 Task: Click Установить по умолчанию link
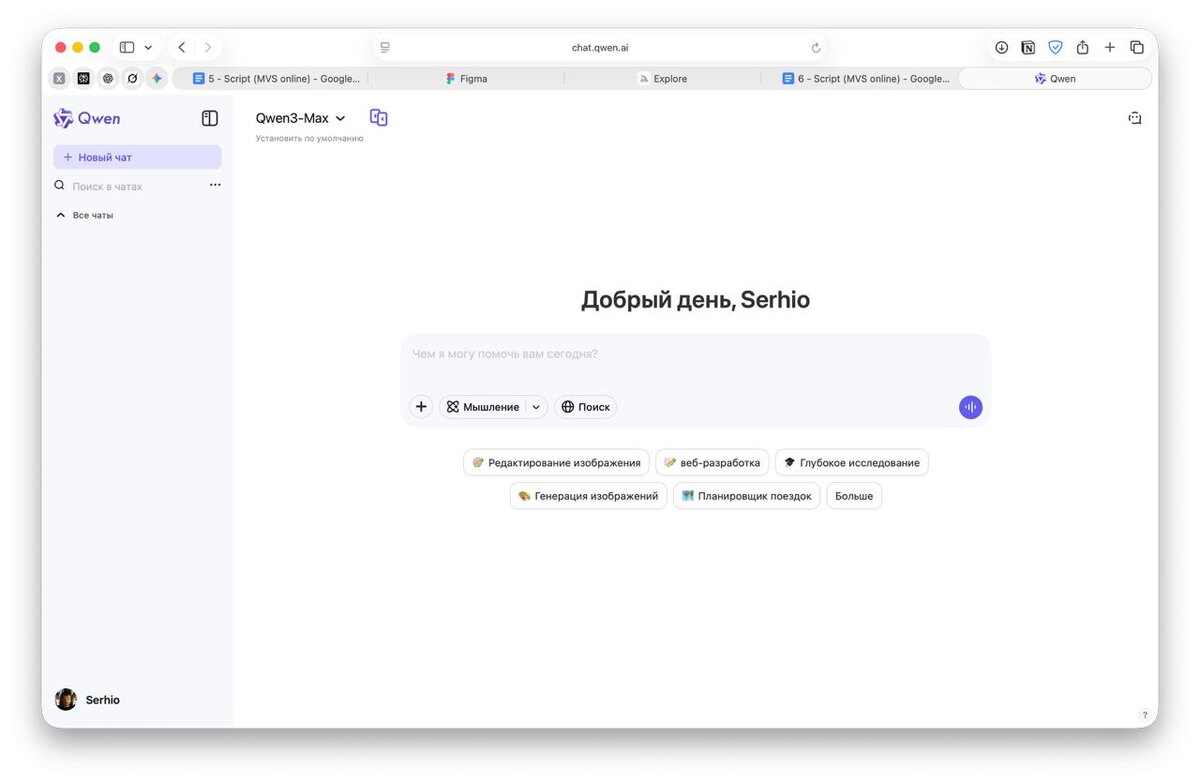coord(309,138)
